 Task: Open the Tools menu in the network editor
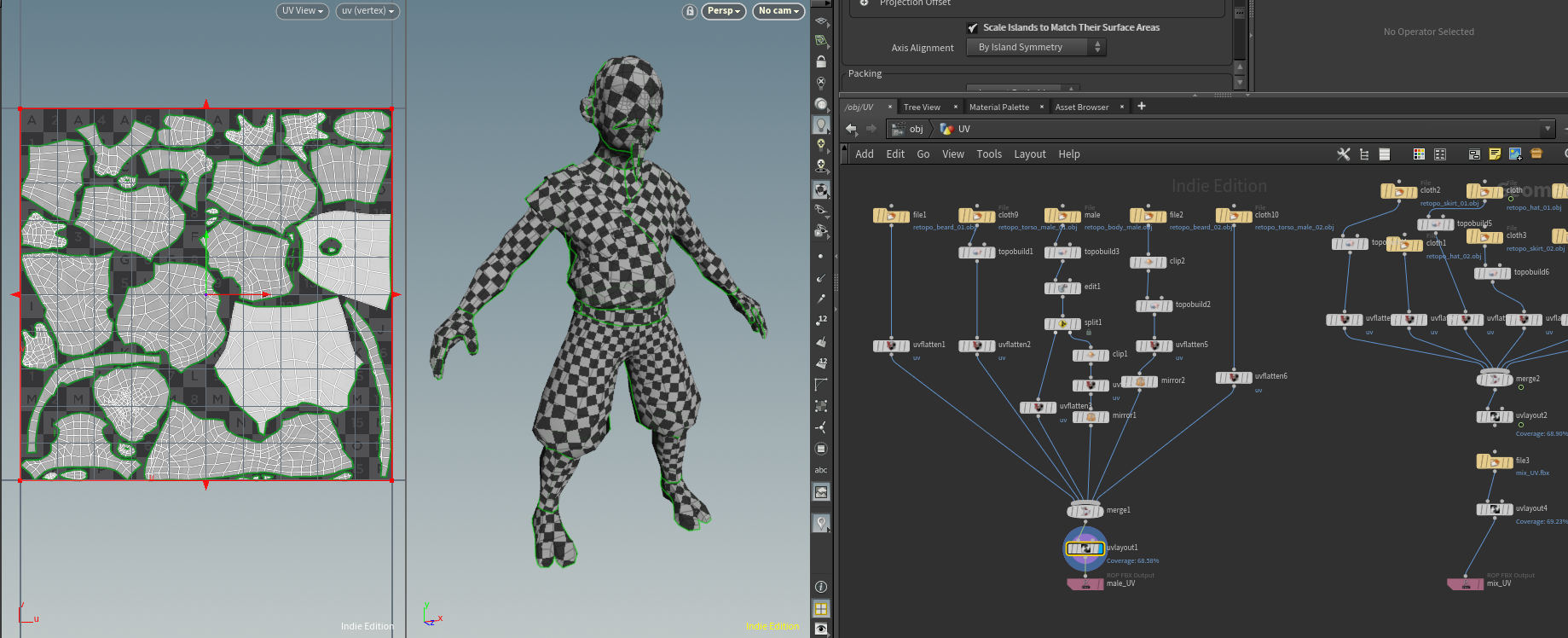989,154
